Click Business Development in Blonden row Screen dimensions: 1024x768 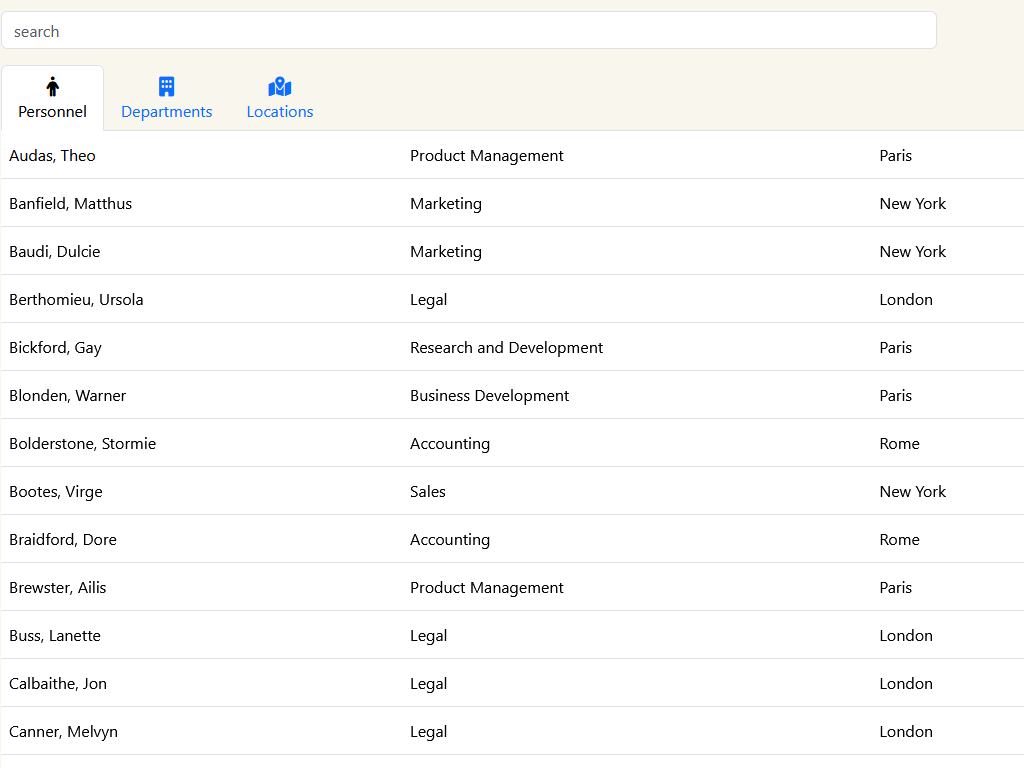point(489,396)
